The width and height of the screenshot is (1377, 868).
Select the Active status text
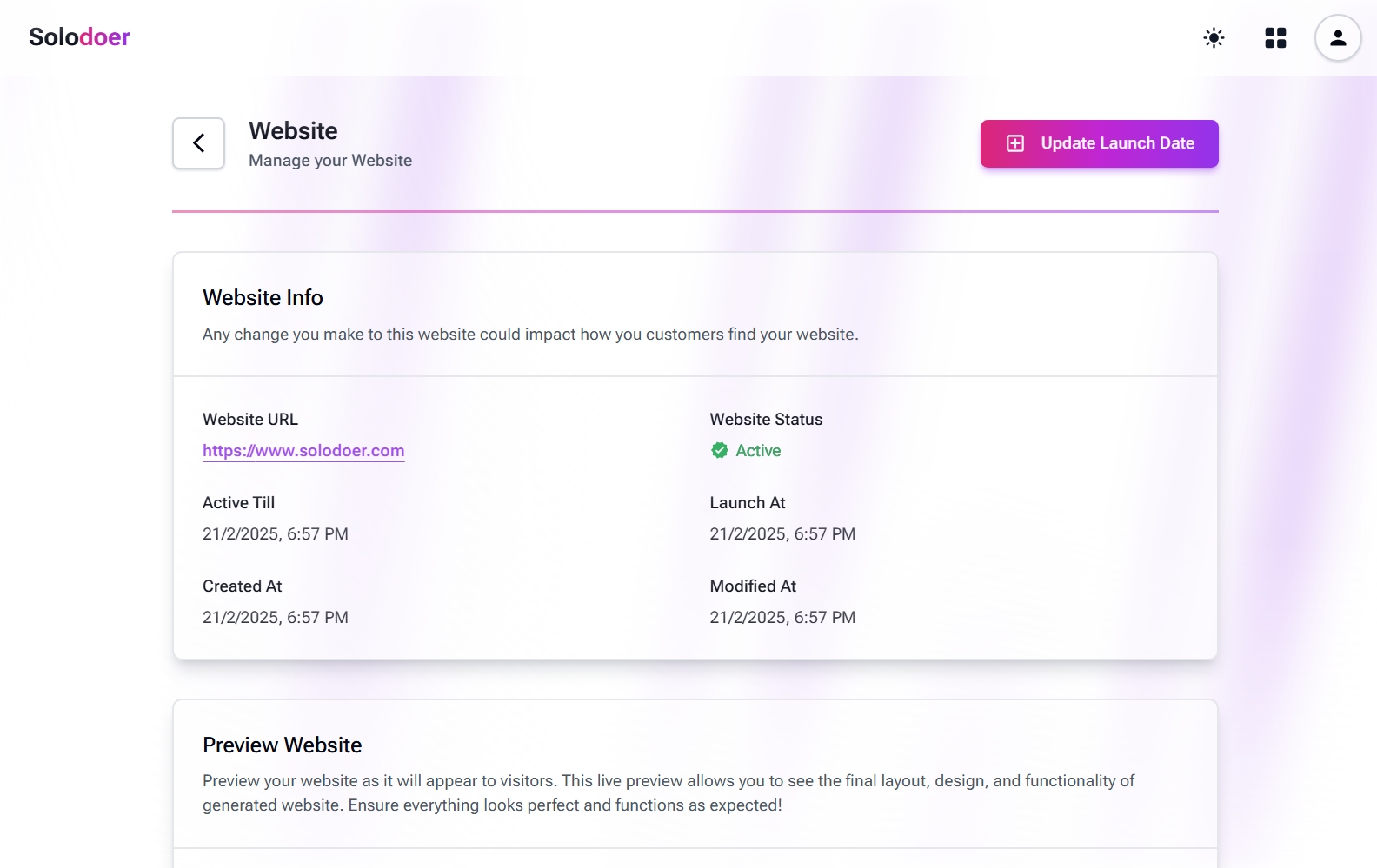point(758,451)
